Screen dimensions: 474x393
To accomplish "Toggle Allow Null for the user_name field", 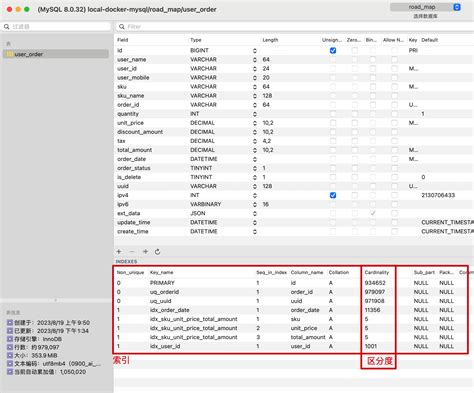I will point(394,59).
